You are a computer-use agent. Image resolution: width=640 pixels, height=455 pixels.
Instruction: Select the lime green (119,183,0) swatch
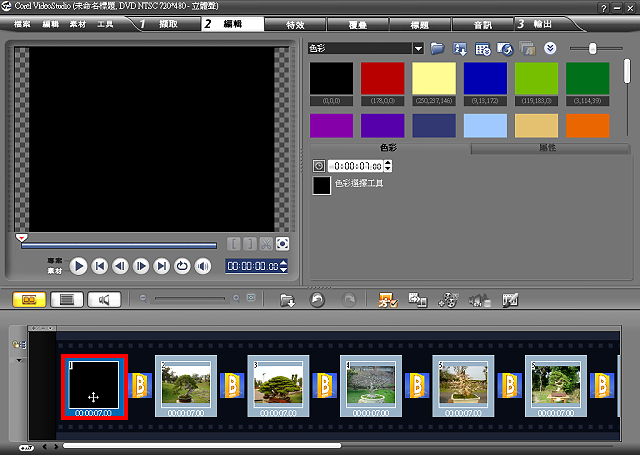536,78
